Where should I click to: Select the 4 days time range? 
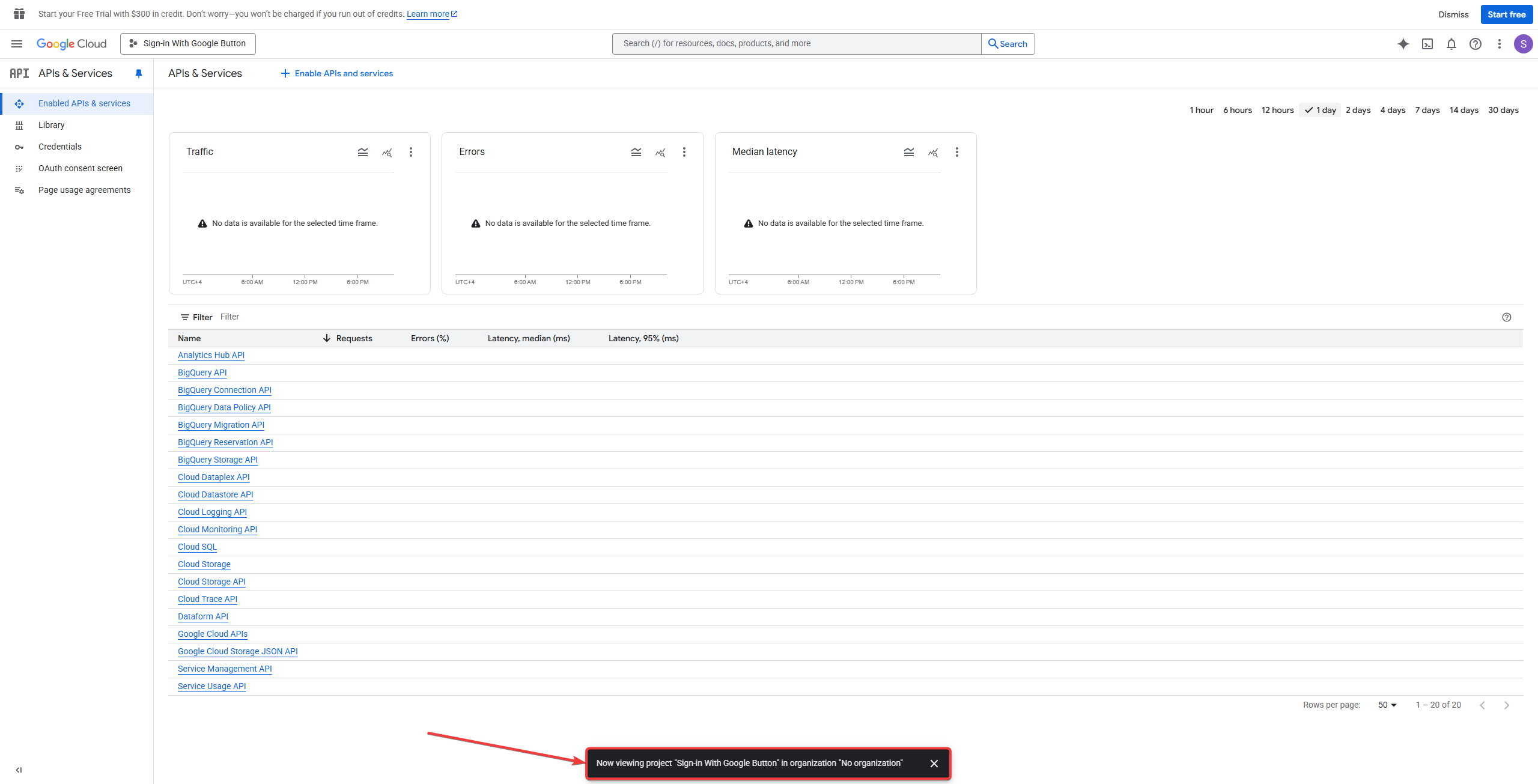pos(1393,110)
